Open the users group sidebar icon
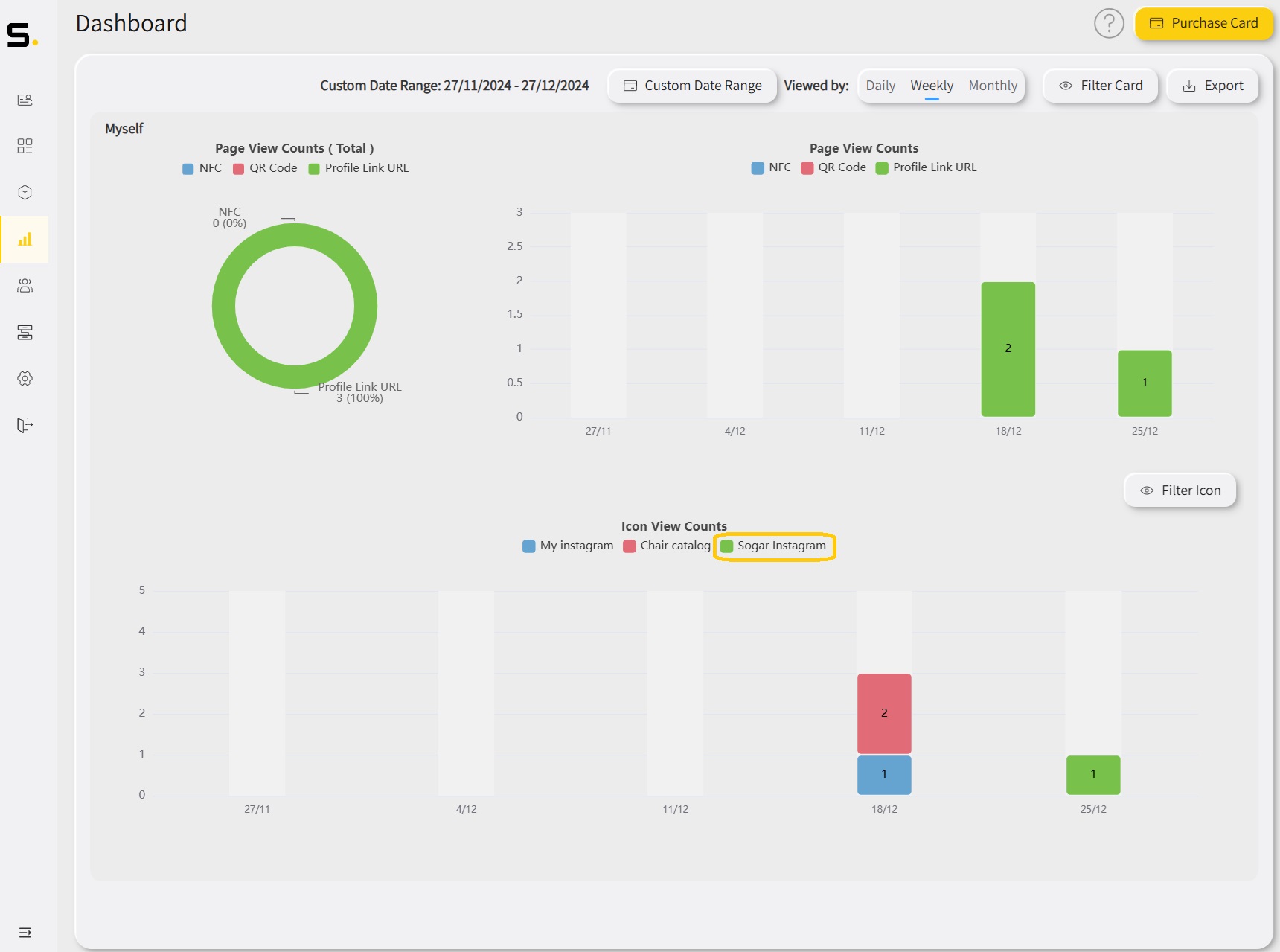Screen dimensions: 1280x952 click(x=25, y=286)
